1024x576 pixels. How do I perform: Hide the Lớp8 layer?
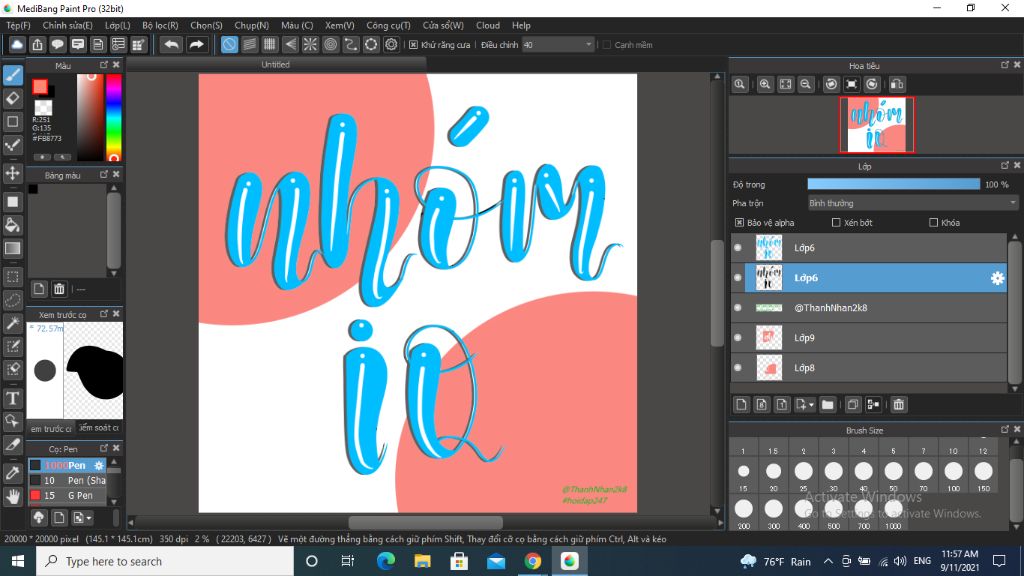[738, 368]
